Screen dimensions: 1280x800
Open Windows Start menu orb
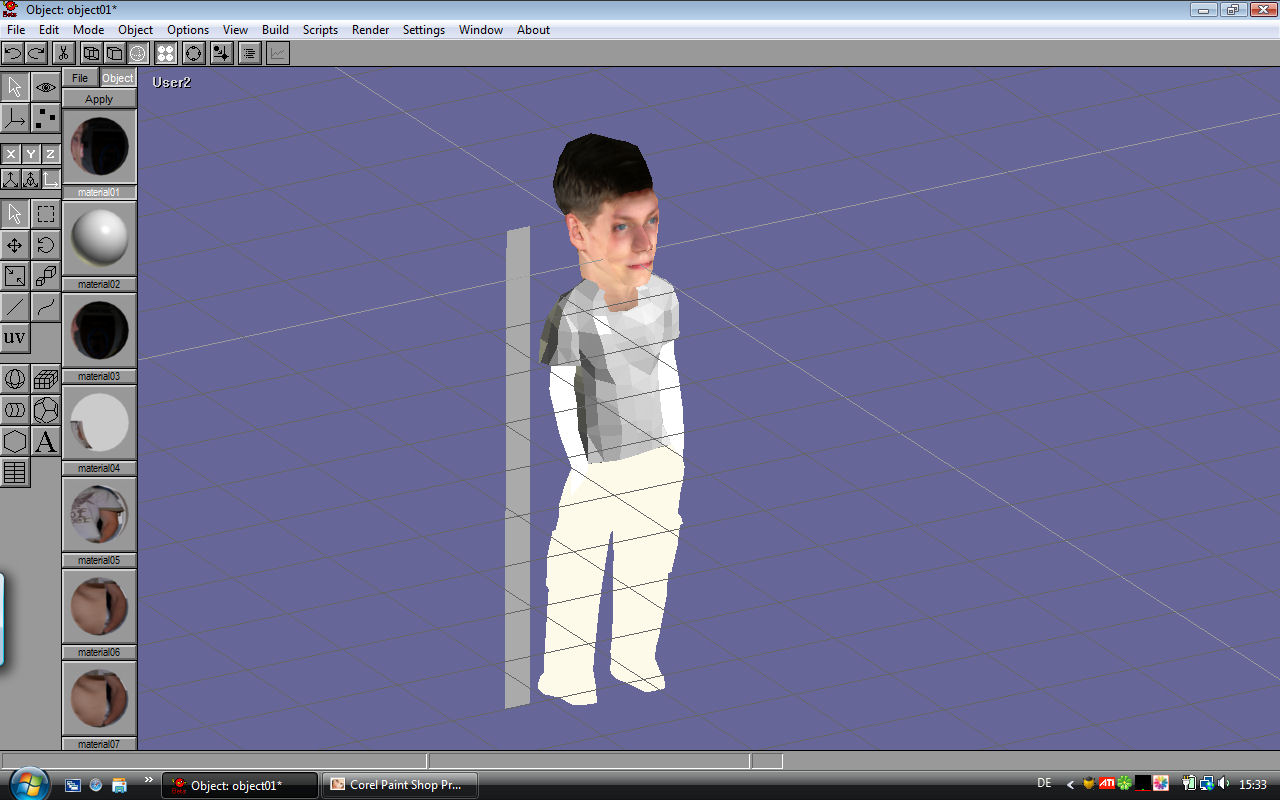click(27, 784)
